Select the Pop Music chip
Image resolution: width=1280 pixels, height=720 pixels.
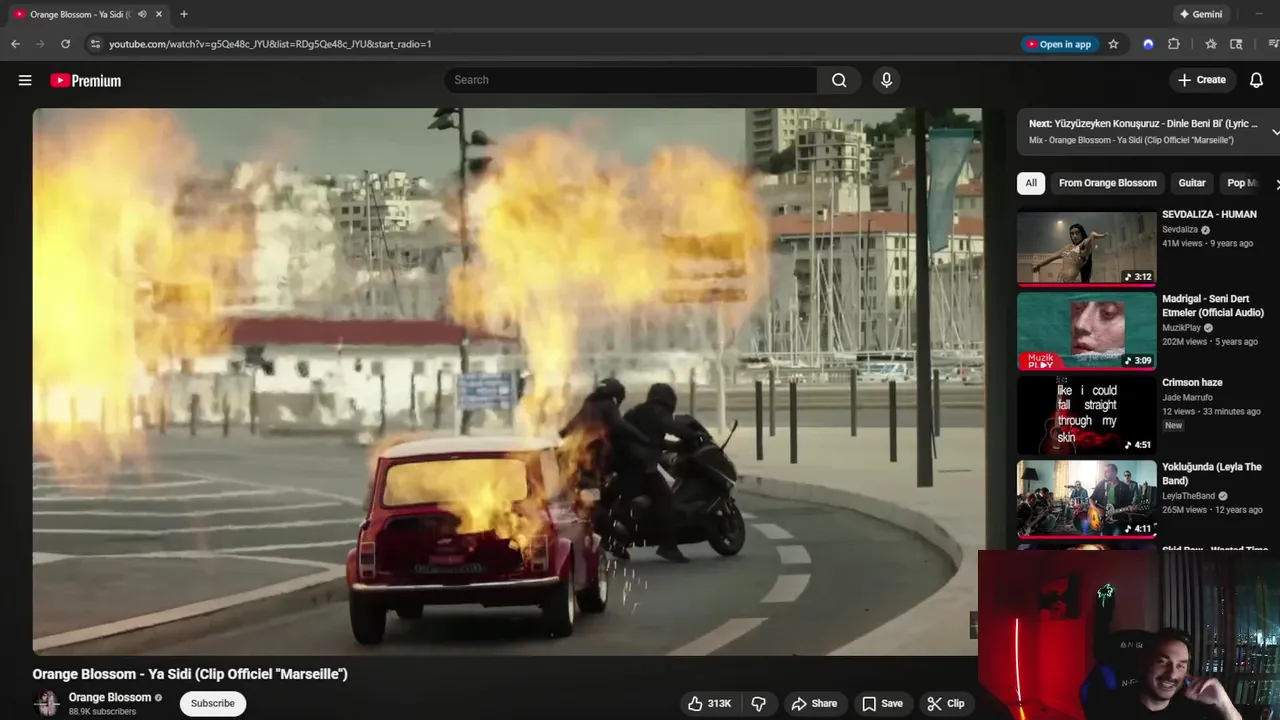[1243, 183]
